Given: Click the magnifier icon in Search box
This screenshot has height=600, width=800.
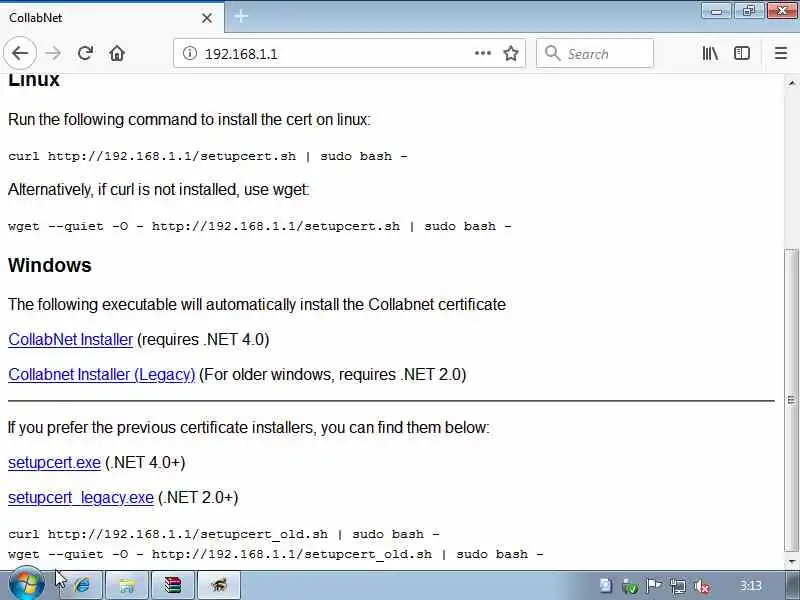Looking at the screenshot, I should [552, 53].
